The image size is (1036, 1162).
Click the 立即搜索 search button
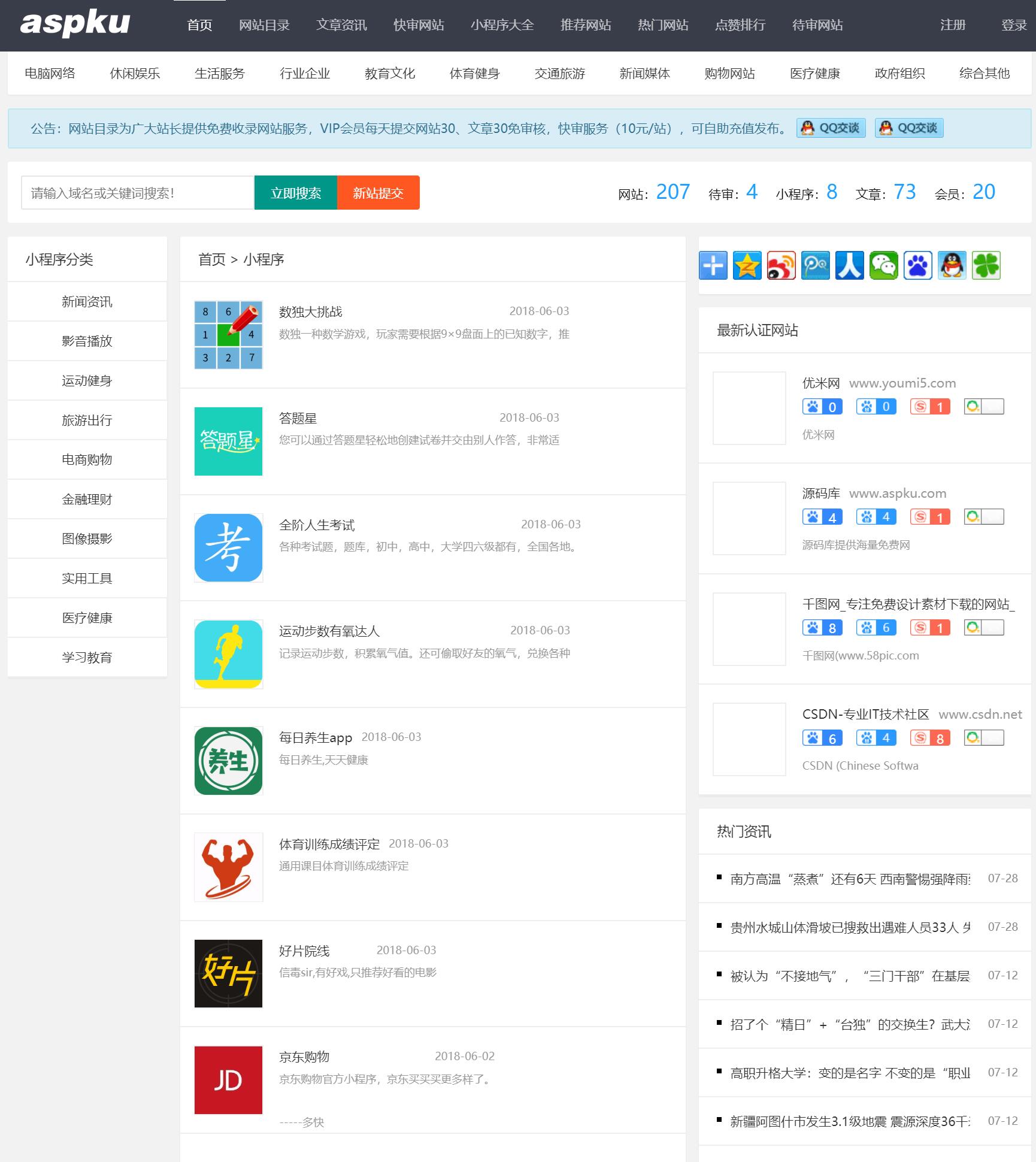(x=296, y=193)
